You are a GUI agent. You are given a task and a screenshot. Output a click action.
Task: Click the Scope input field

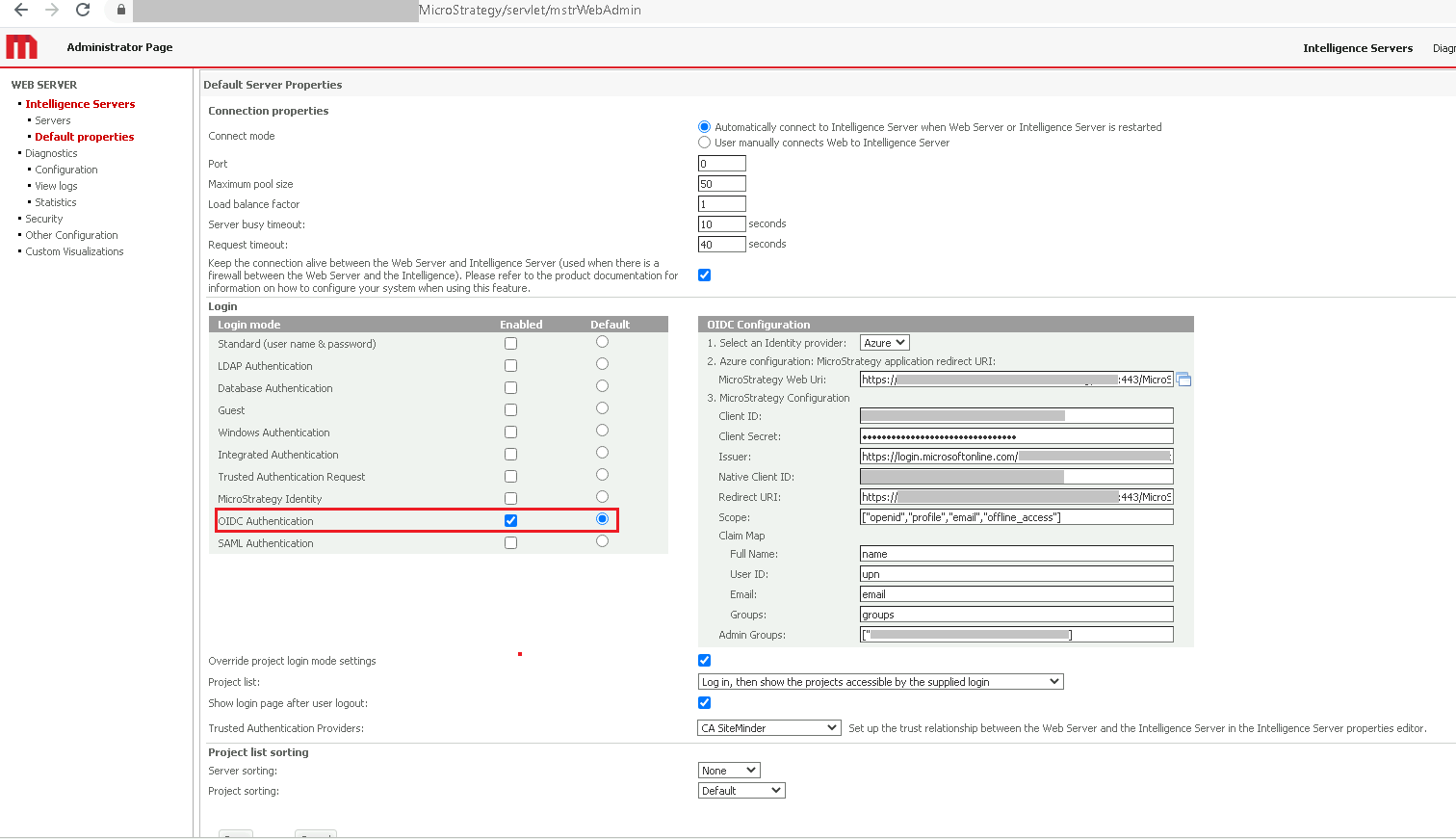1016,517
